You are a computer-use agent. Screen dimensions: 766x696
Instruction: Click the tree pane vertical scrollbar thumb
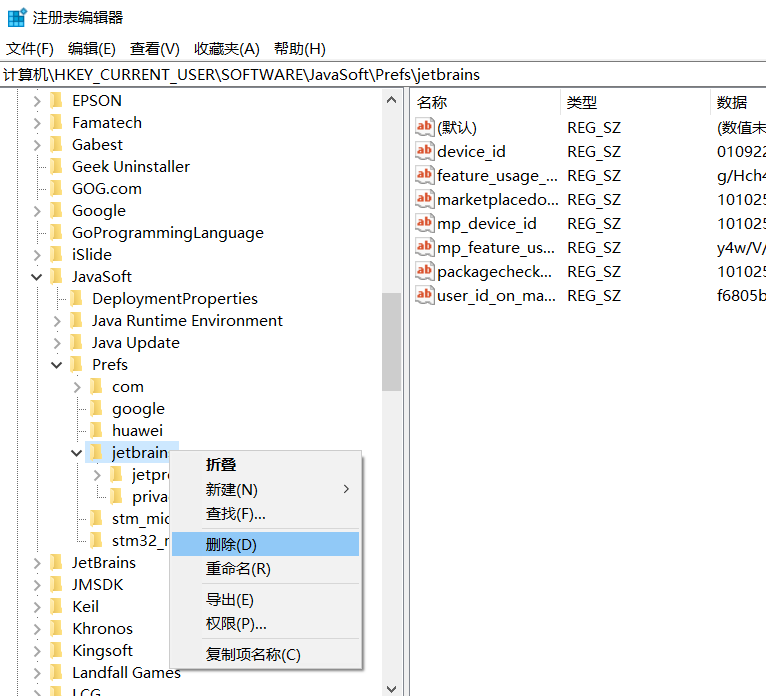(391, 340)
